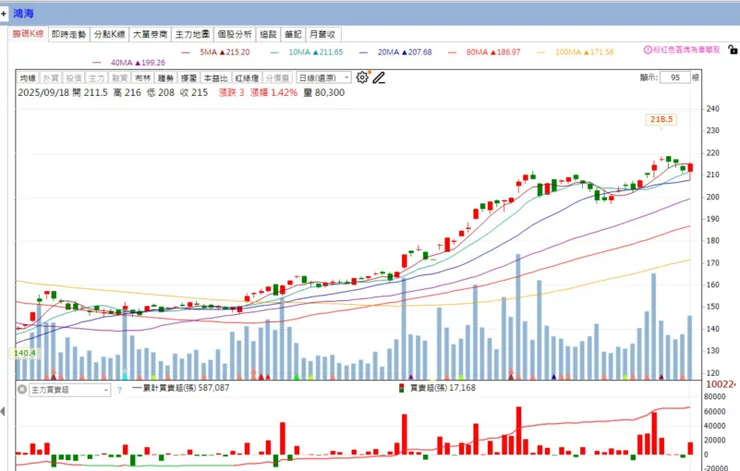Open the 日線(還原) period dropdown
The height and width of the screenshot is (471, 740).
point(324,78)
